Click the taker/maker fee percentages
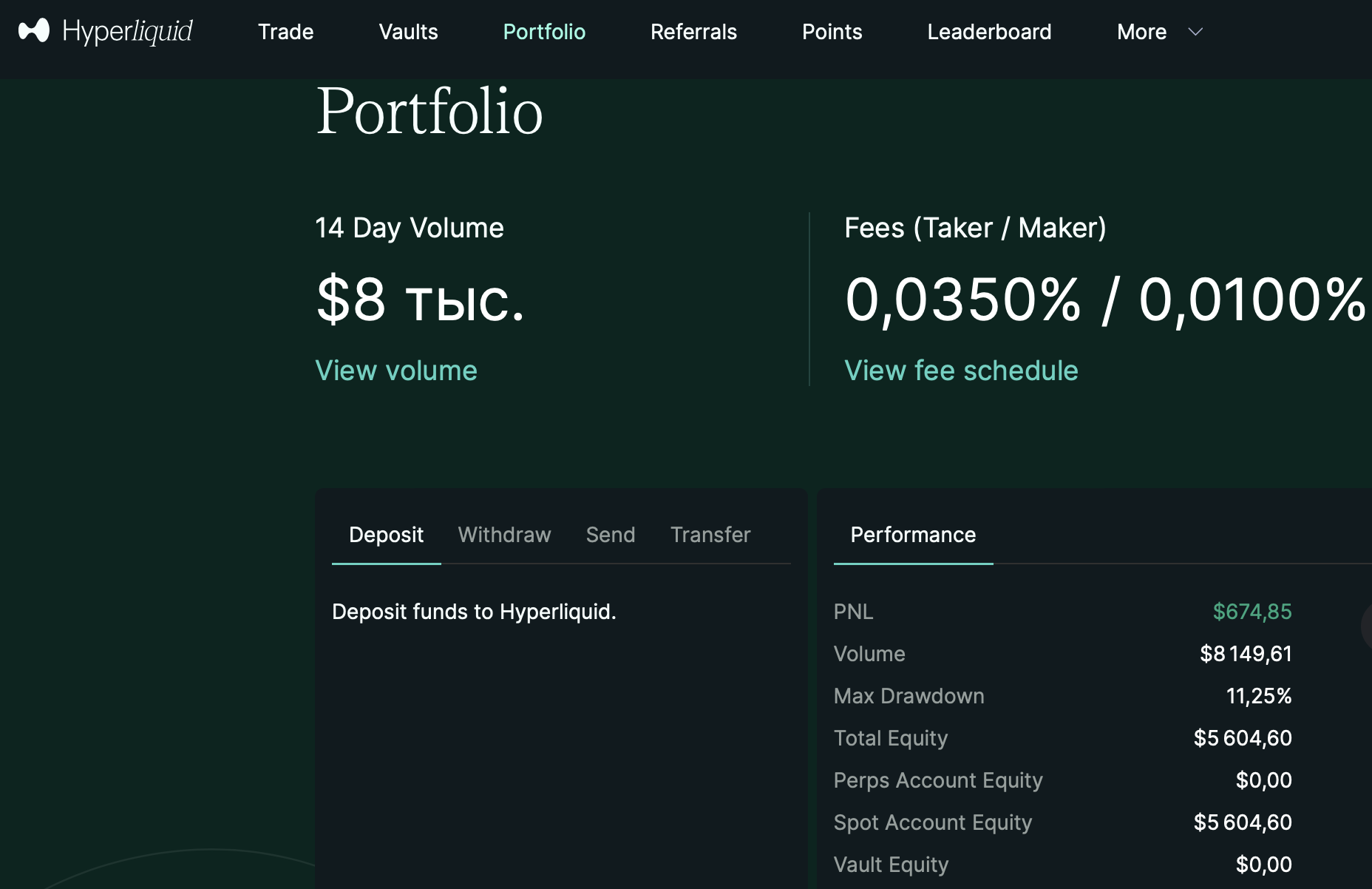 point(1105,300)
